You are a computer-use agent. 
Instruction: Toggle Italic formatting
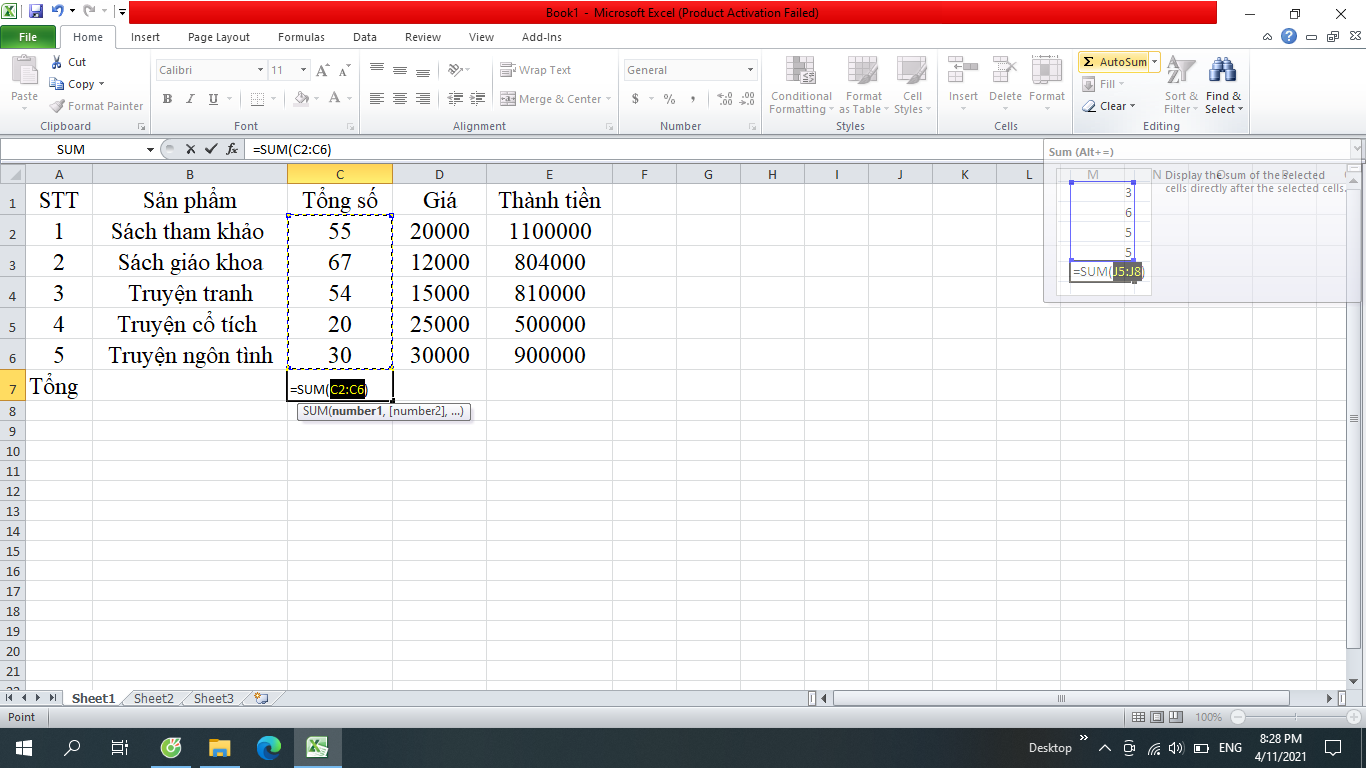190,99
